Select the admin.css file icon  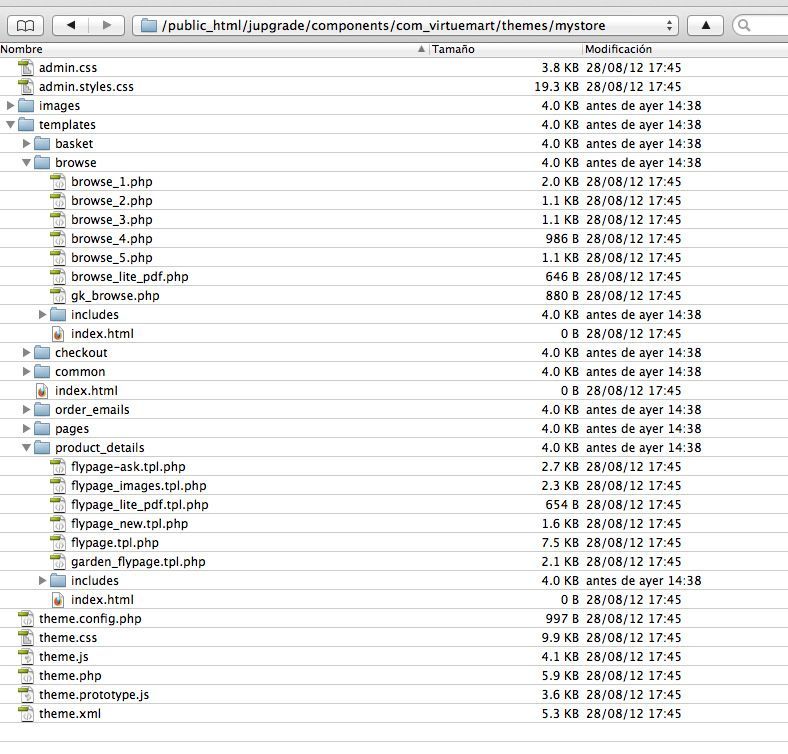pos(26,67)
